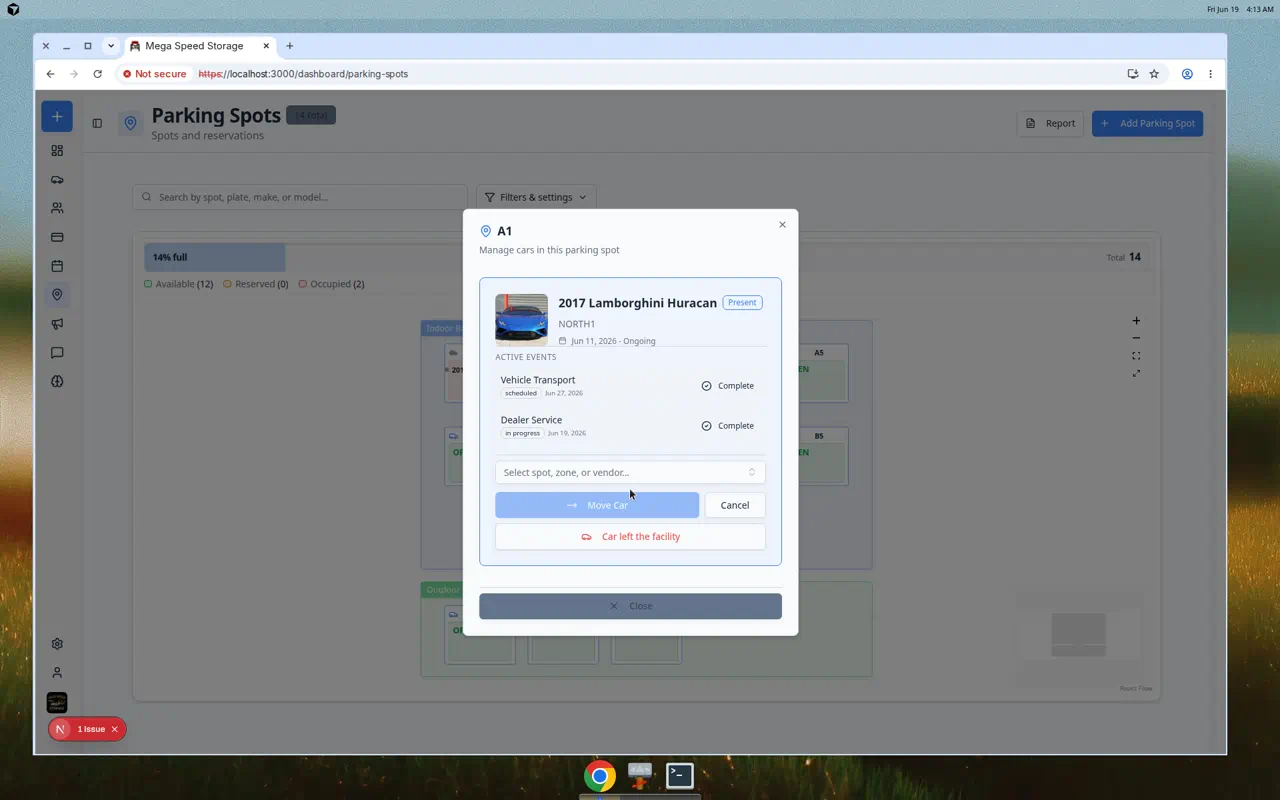Image resolution: width=1280 pixels, height=800 pixels.
Task: Open the customers people icon in sidebar
Action: 57,208
